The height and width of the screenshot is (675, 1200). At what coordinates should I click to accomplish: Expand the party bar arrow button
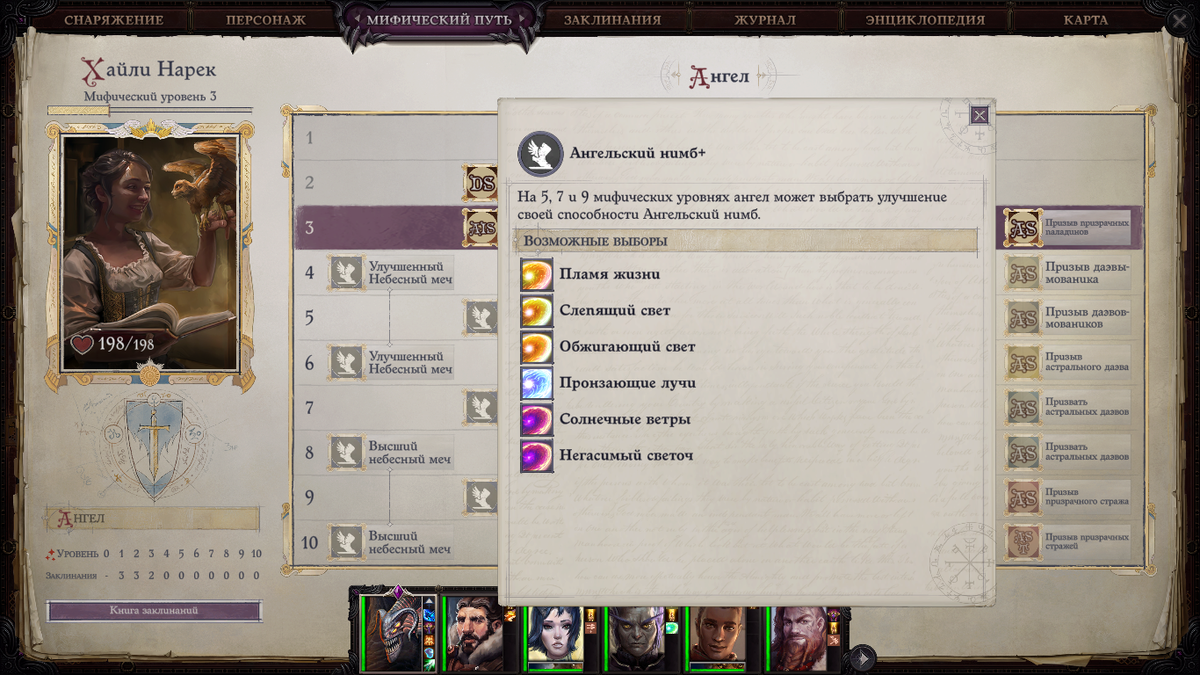[862, 658]
